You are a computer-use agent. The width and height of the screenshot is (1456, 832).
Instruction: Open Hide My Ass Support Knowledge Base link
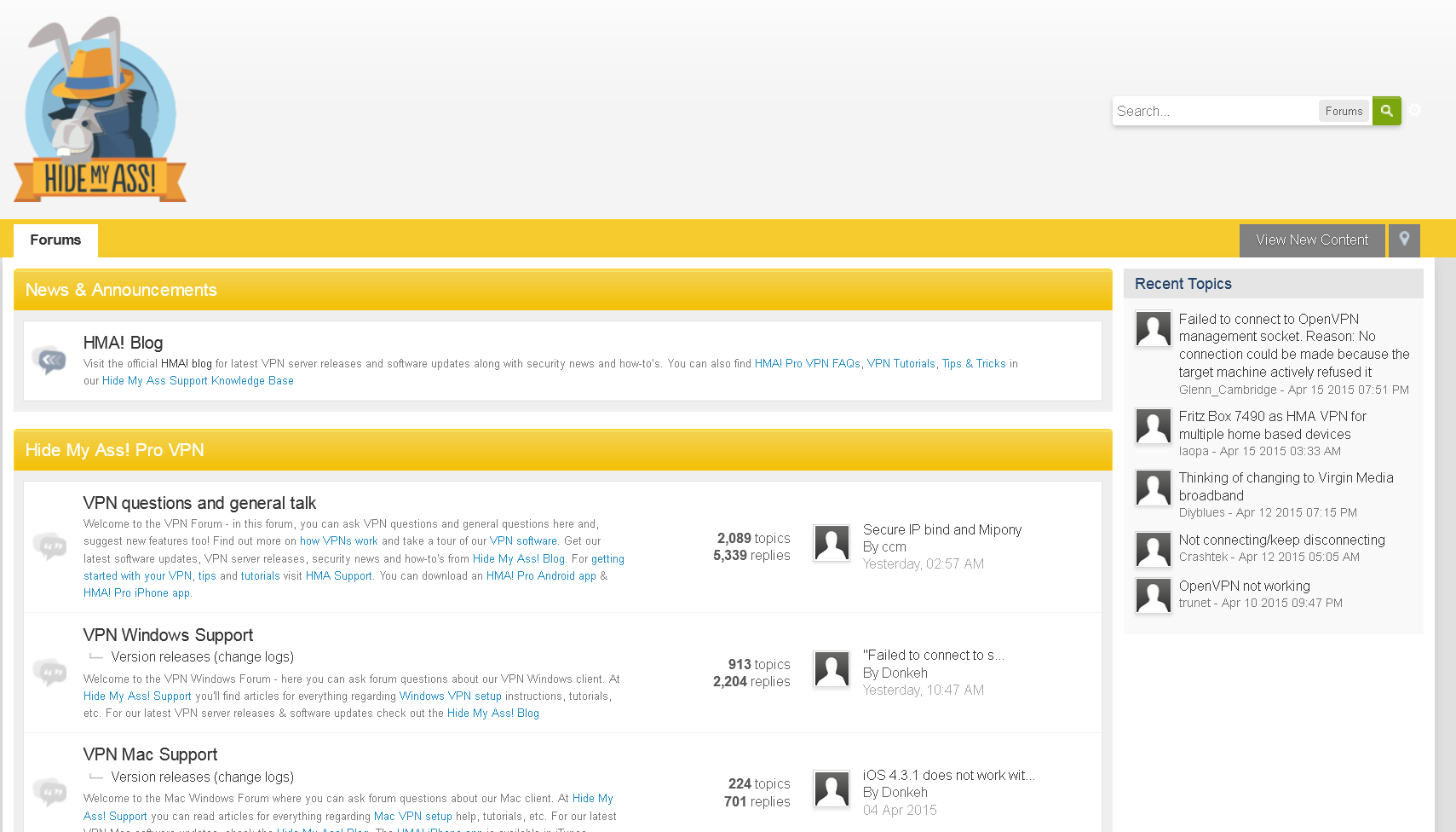point(198,381)
